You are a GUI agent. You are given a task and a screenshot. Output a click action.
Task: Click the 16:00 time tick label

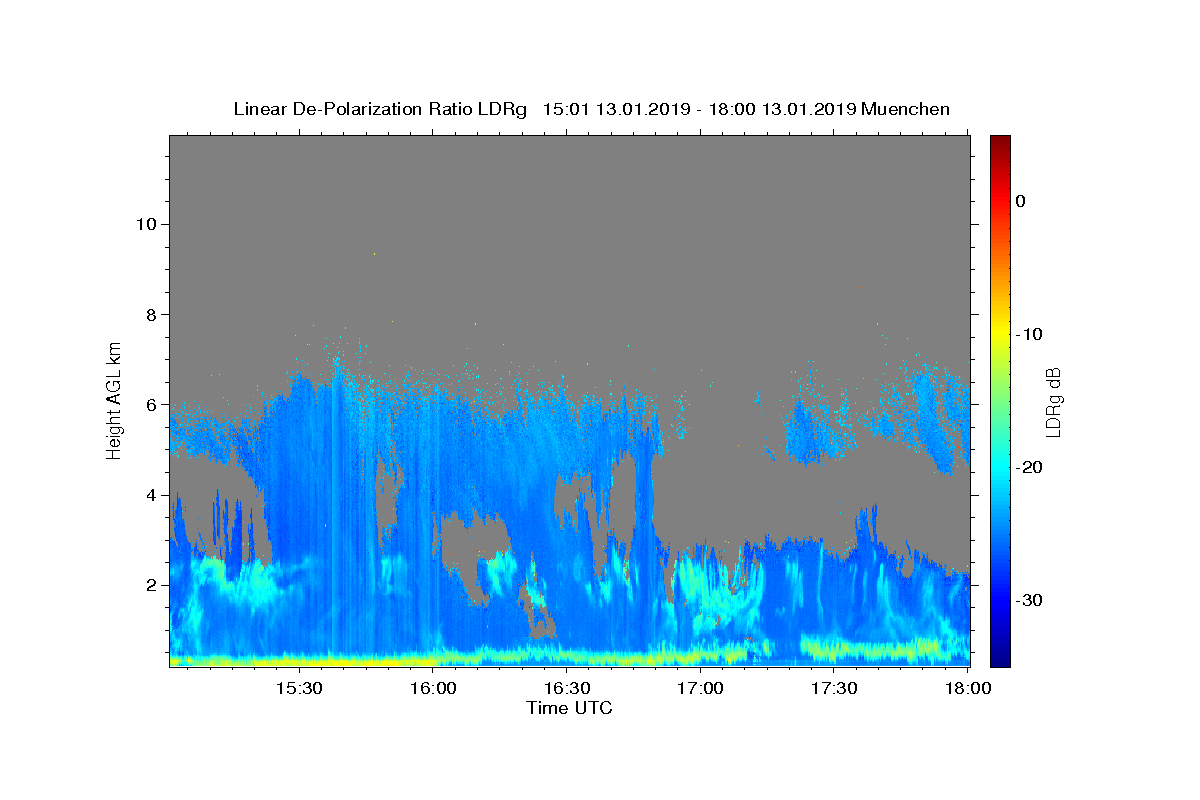432,689
